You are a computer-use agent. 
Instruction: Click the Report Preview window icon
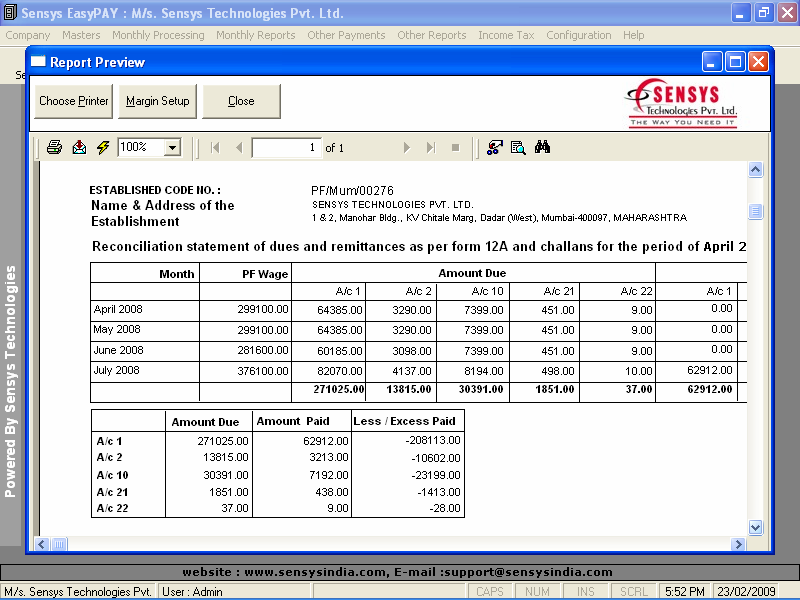[38, 62]
